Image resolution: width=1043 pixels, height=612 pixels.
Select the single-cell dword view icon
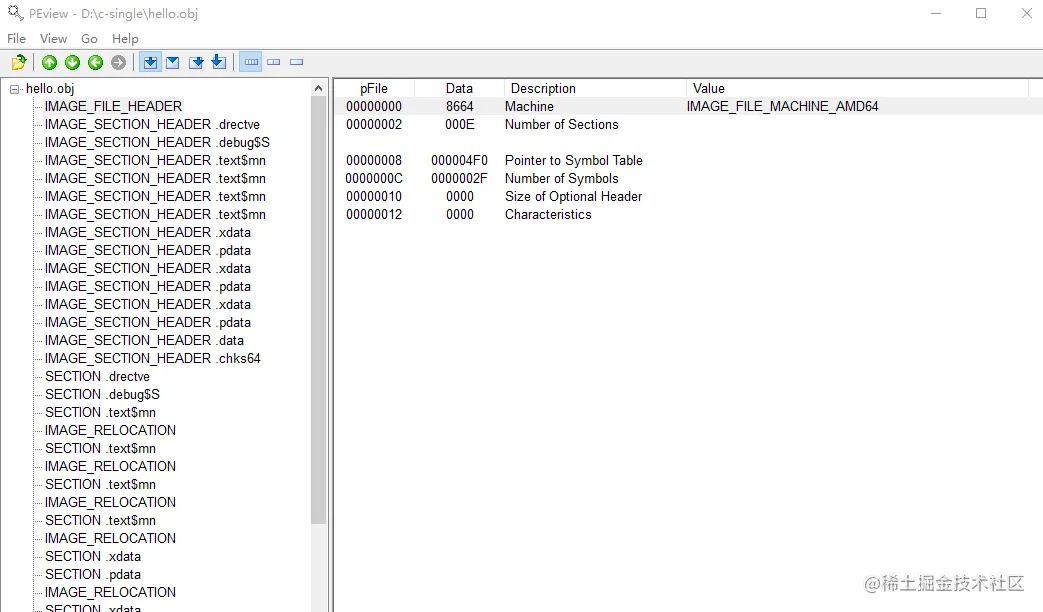(297, 62)
